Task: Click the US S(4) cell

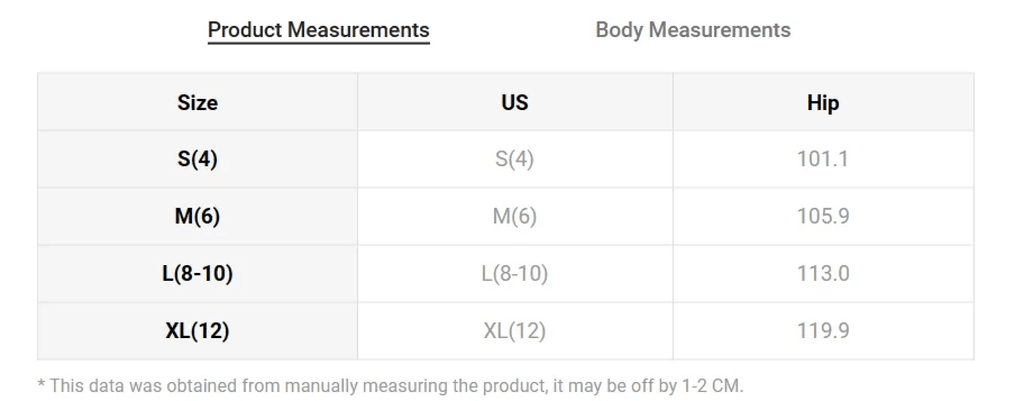Action: tap(515, 159)
